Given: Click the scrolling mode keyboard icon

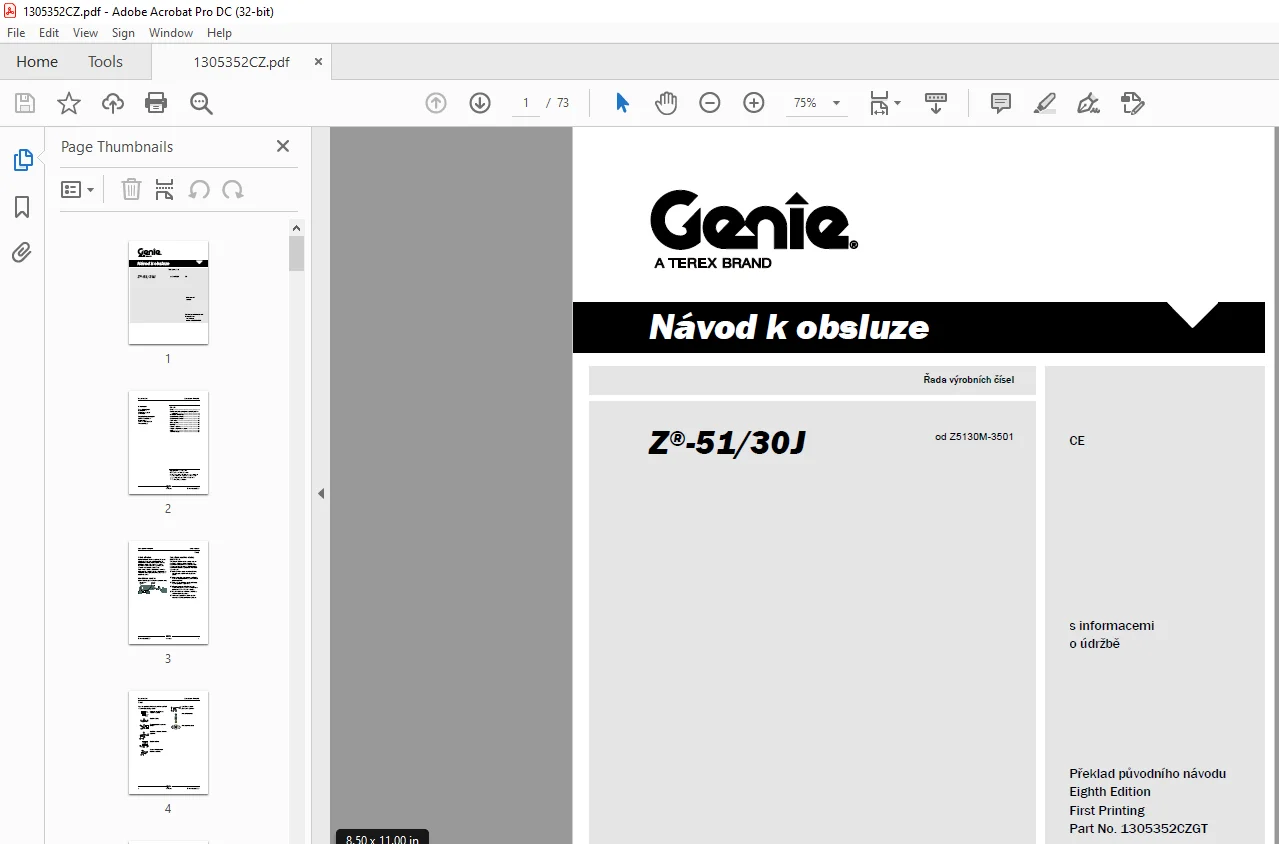Looking at the screenshot, I should pyautogui.click(x=936, y=103).
